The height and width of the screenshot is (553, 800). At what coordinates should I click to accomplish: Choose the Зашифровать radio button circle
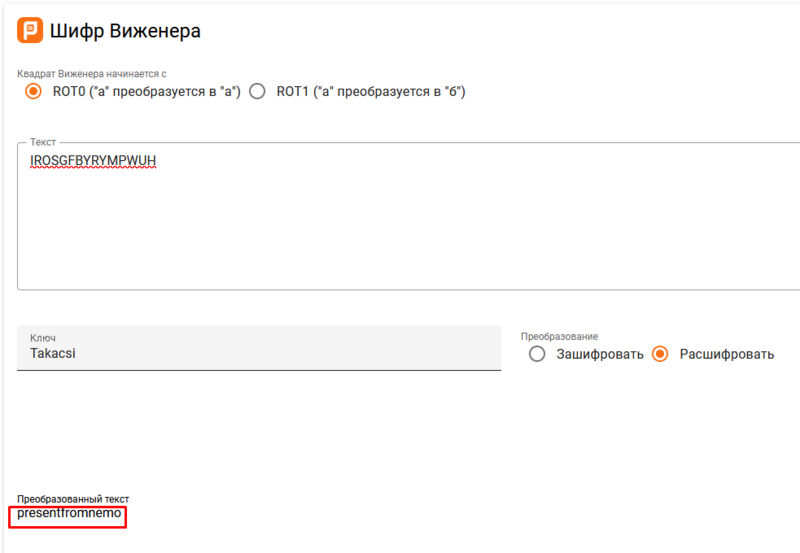(537, 354)
